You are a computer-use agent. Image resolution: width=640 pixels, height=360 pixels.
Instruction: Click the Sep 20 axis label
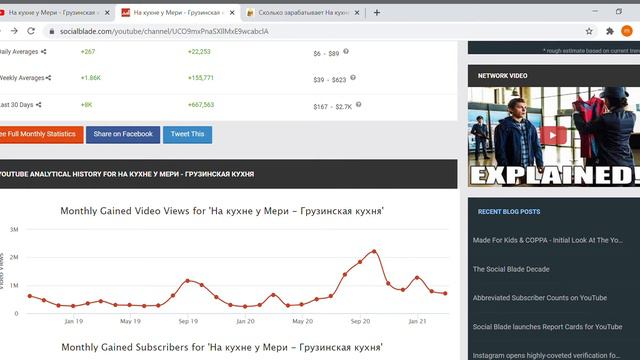point(360,322)
